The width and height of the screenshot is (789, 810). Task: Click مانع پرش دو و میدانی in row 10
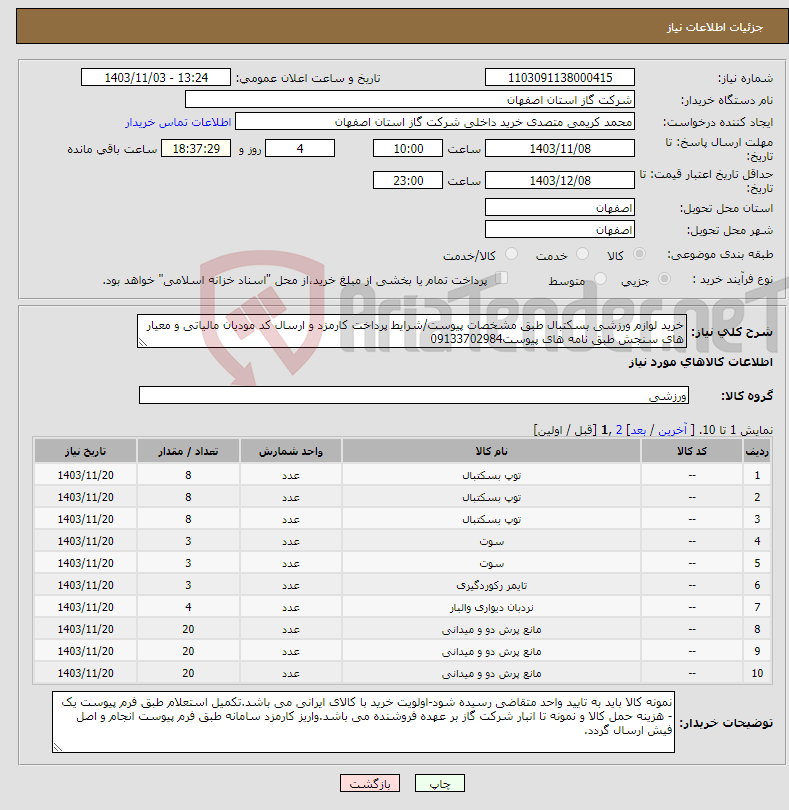point(491,673)
